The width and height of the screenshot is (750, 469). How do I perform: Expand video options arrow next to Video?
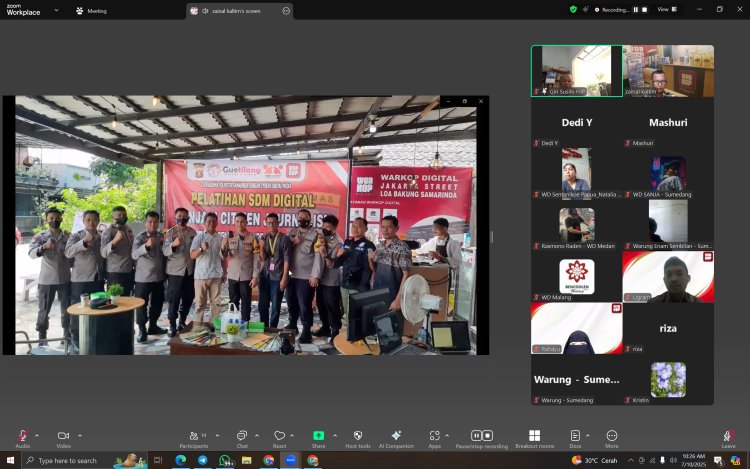click(x=79, y=435)
